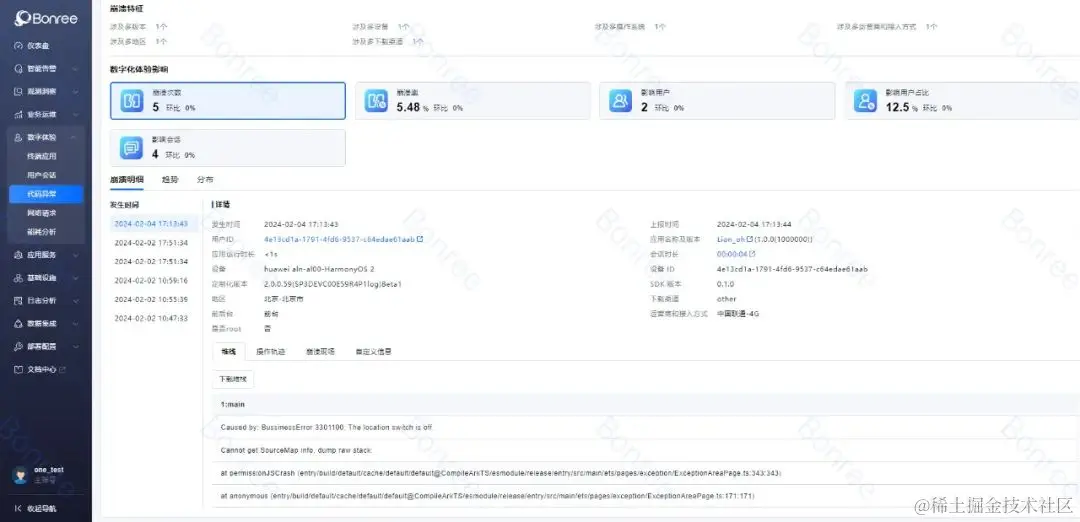Click the external-link icon after the user ID
This screenshot has width=1080, height=522.
(419, 240)
